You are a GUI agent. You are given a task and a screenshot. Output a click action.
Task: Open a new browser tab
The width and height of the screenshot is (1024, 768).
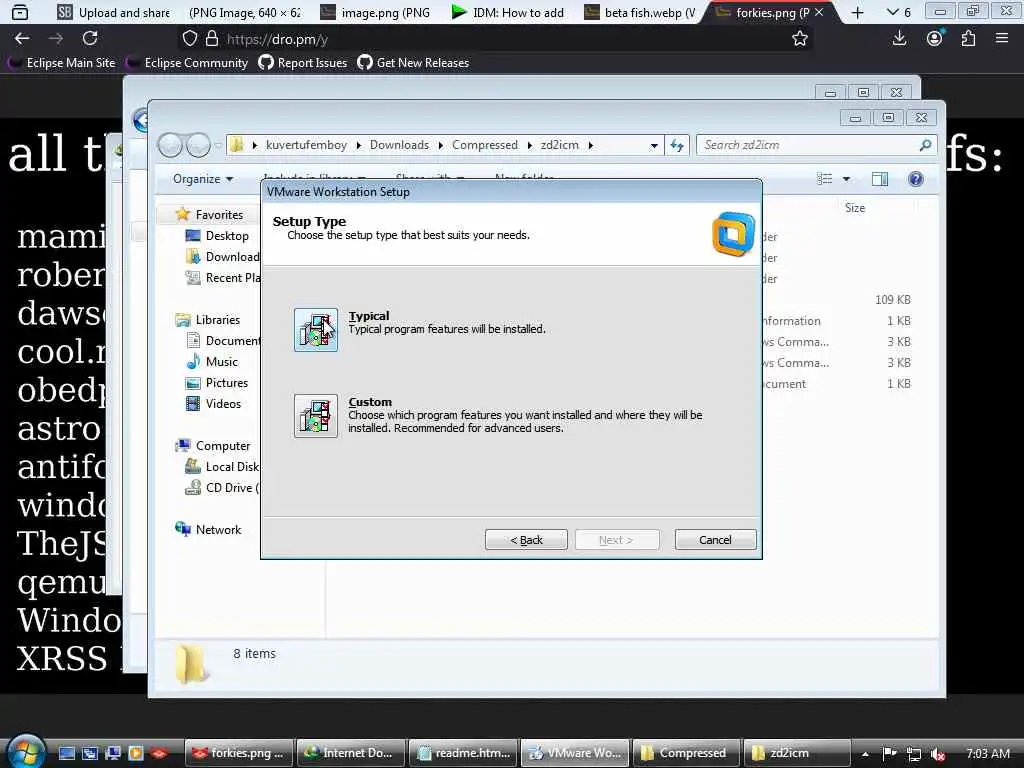click(857, 12)
